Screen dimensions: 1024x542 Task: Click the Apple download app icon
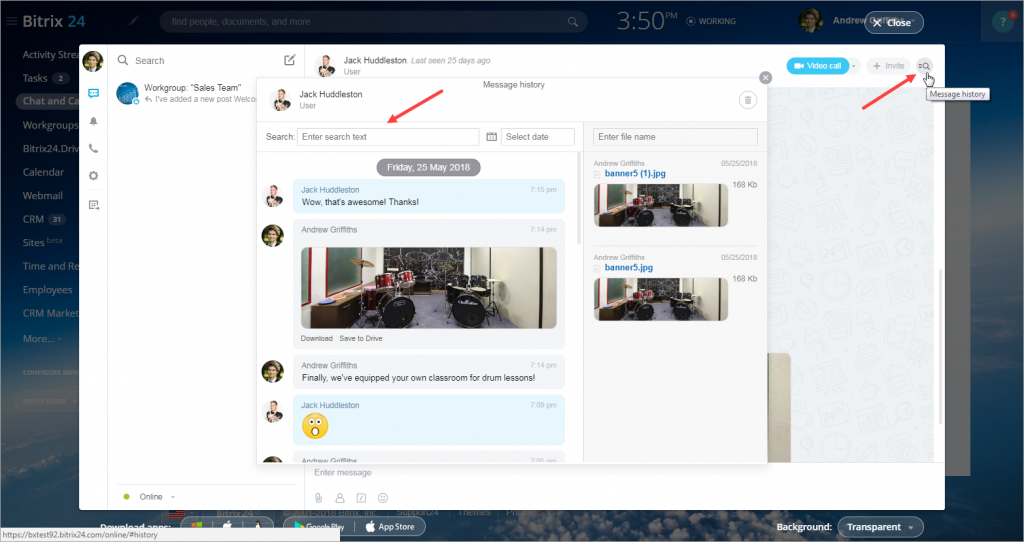point(227,526)
